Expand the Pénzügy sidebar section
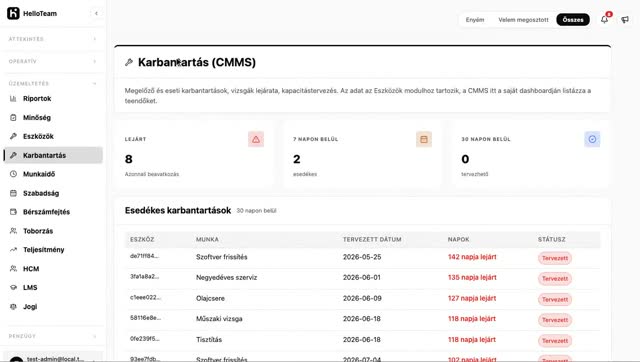 [x=53, y=336]
